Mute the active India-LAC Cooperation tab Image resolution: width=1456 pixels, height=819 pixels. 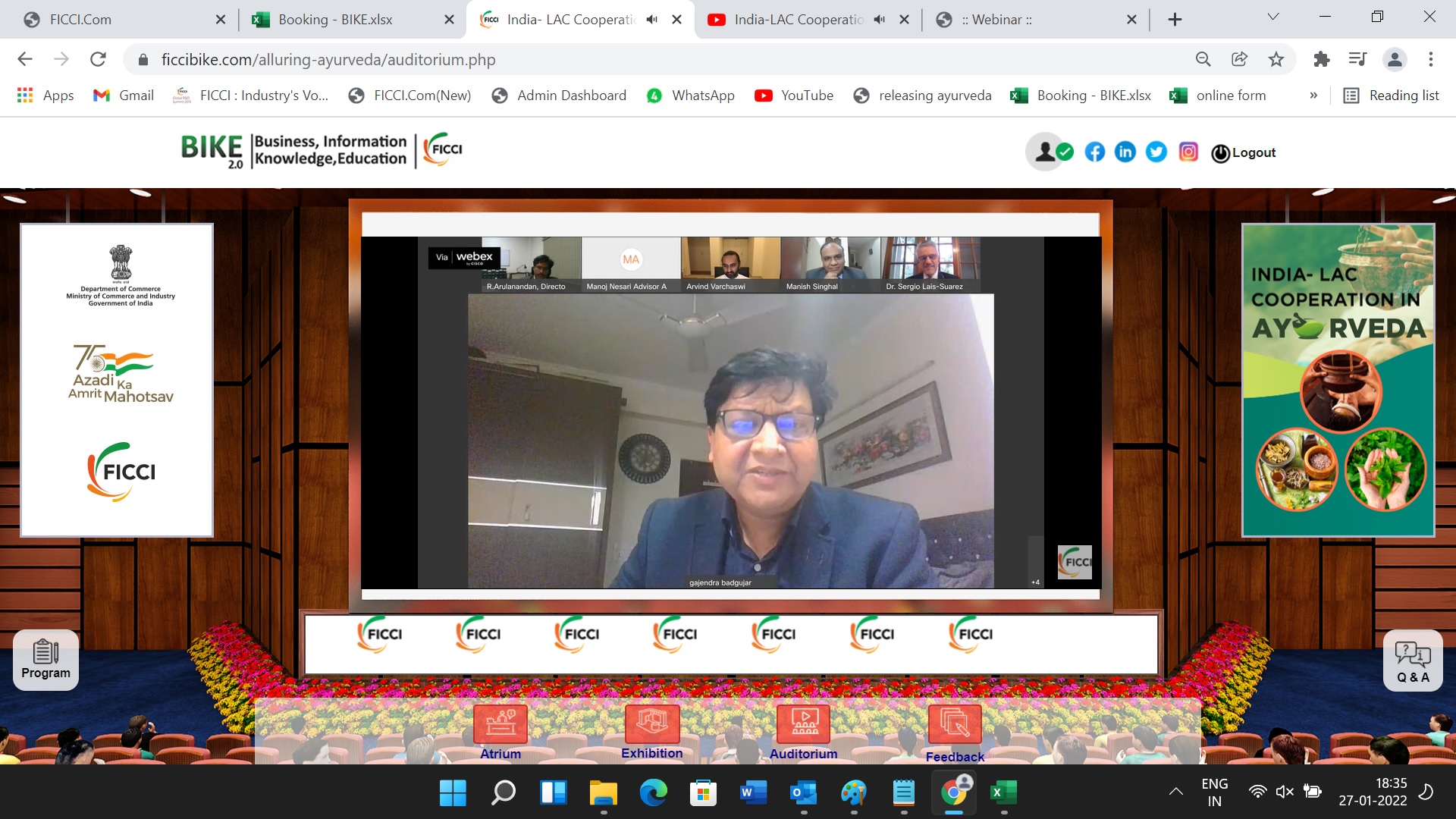pyautogui.click(x=652, y=20)
